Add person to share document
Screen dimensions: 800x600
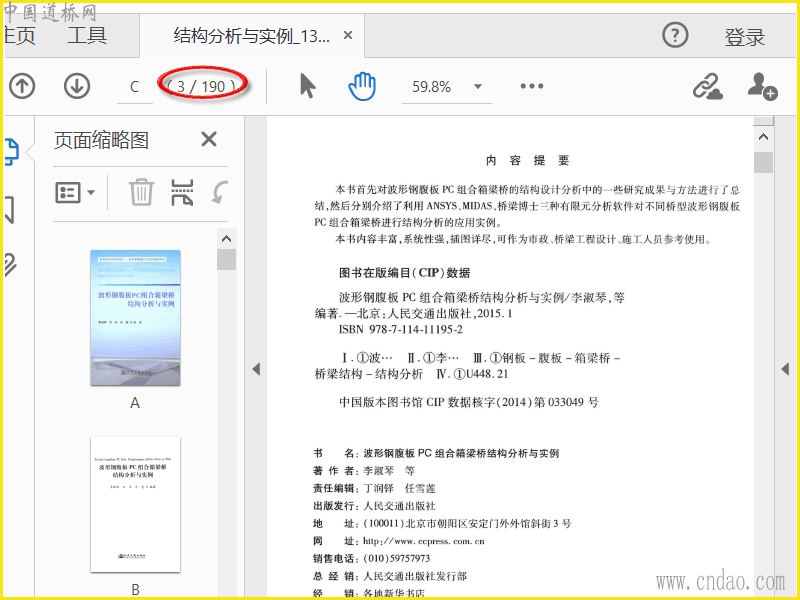coord(762,86)
